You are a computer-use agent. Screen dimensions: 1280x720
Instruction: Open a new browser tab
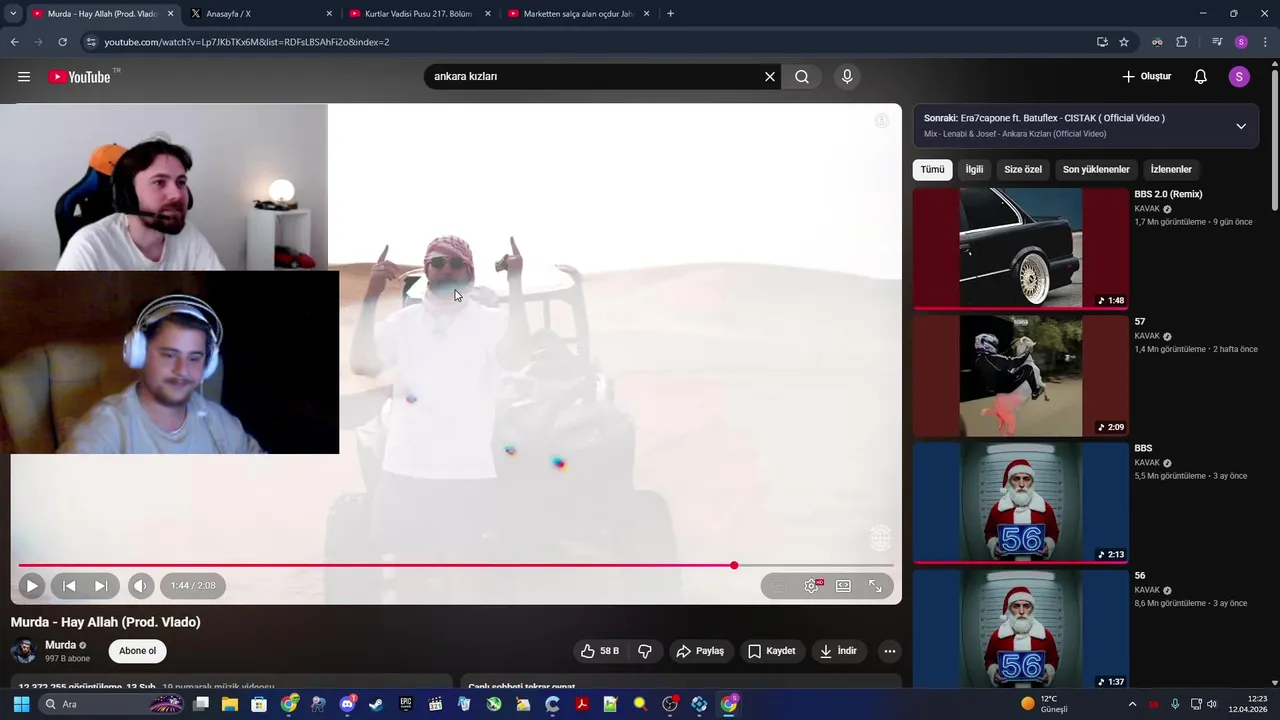[670, 14]
